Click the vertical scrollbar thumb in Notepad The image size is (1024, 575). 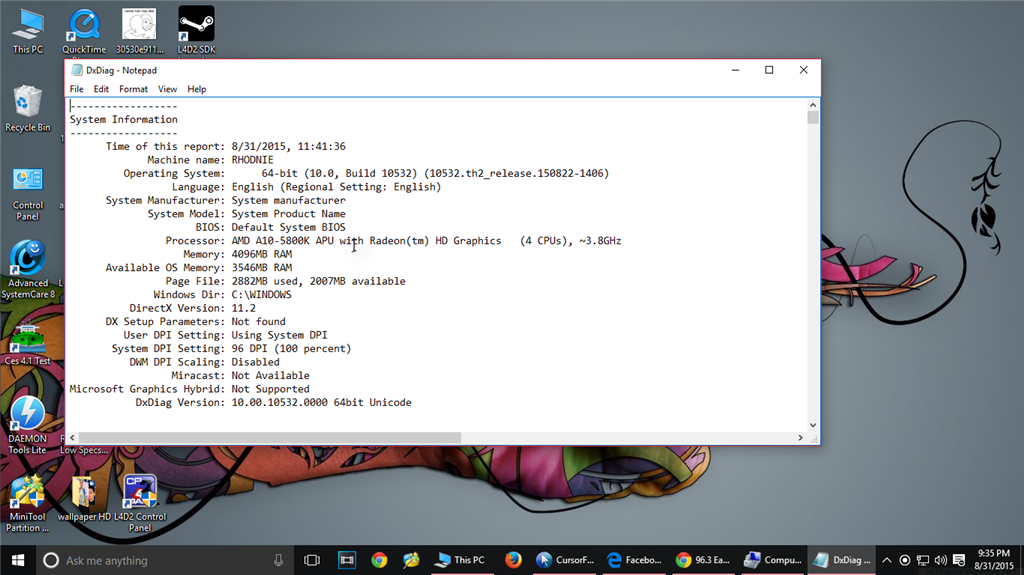pos(813,118)
